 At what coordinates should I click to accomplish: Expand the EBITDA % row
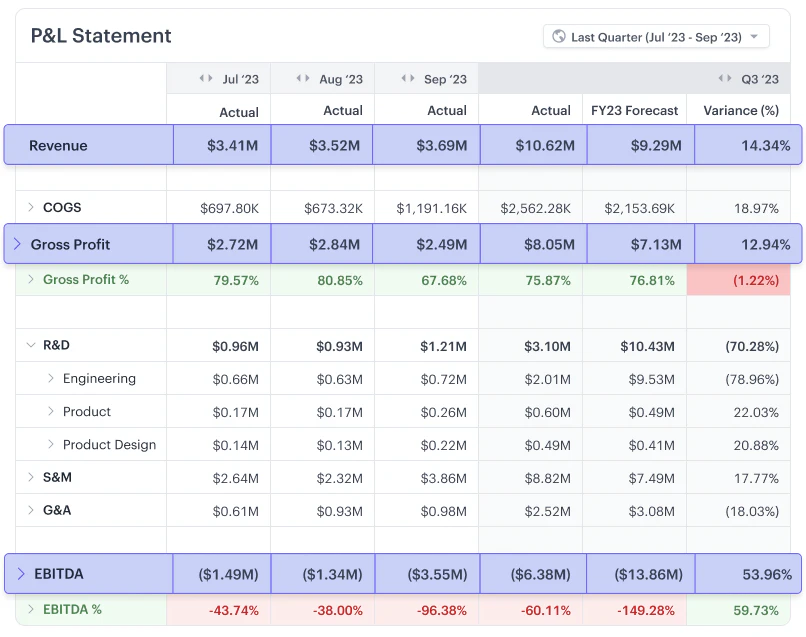31,610
